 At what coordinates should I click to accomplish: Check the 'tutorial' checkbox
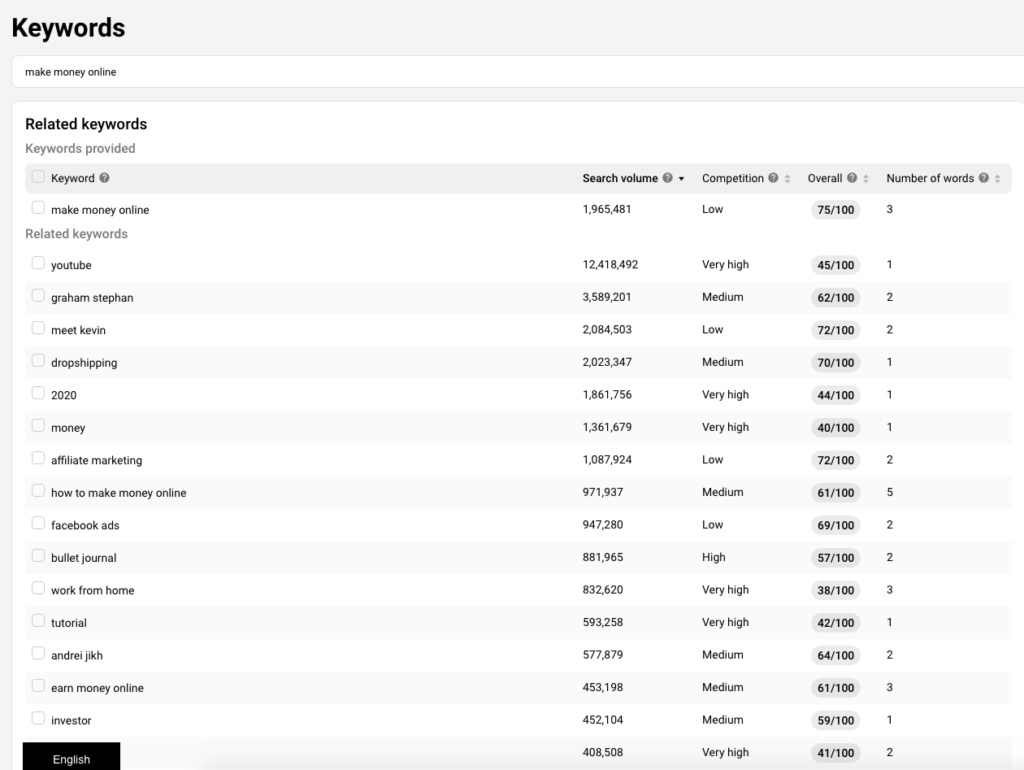38,620
